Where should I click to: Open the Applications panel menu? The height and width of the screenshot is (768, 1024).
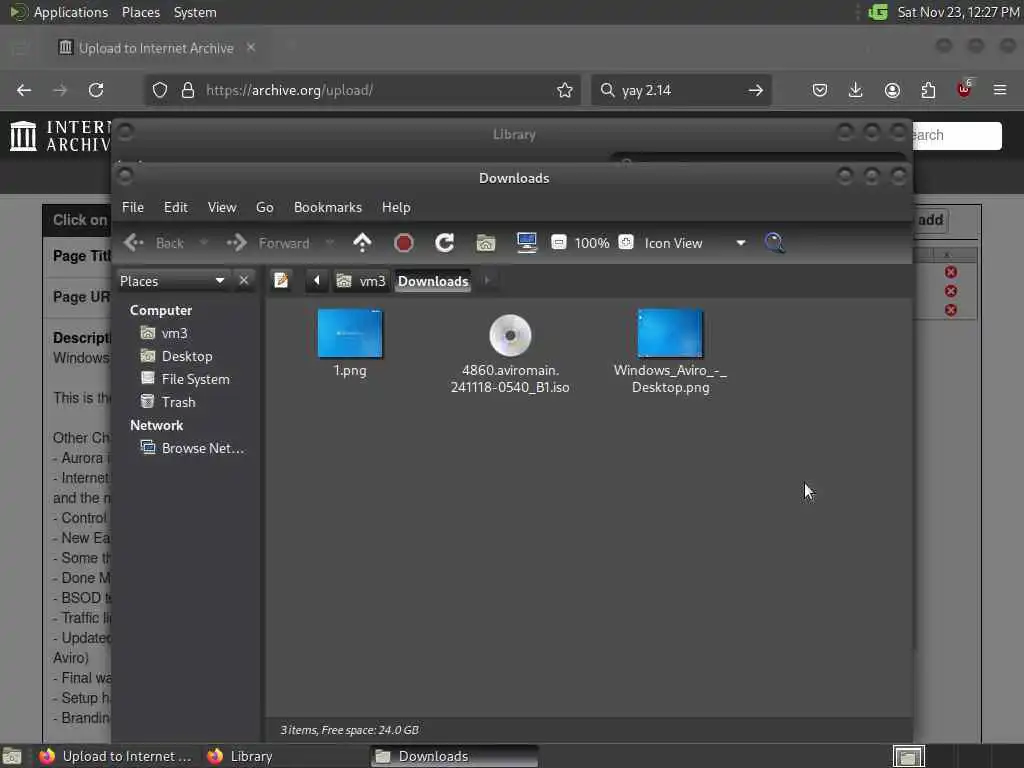click(59, 12)
